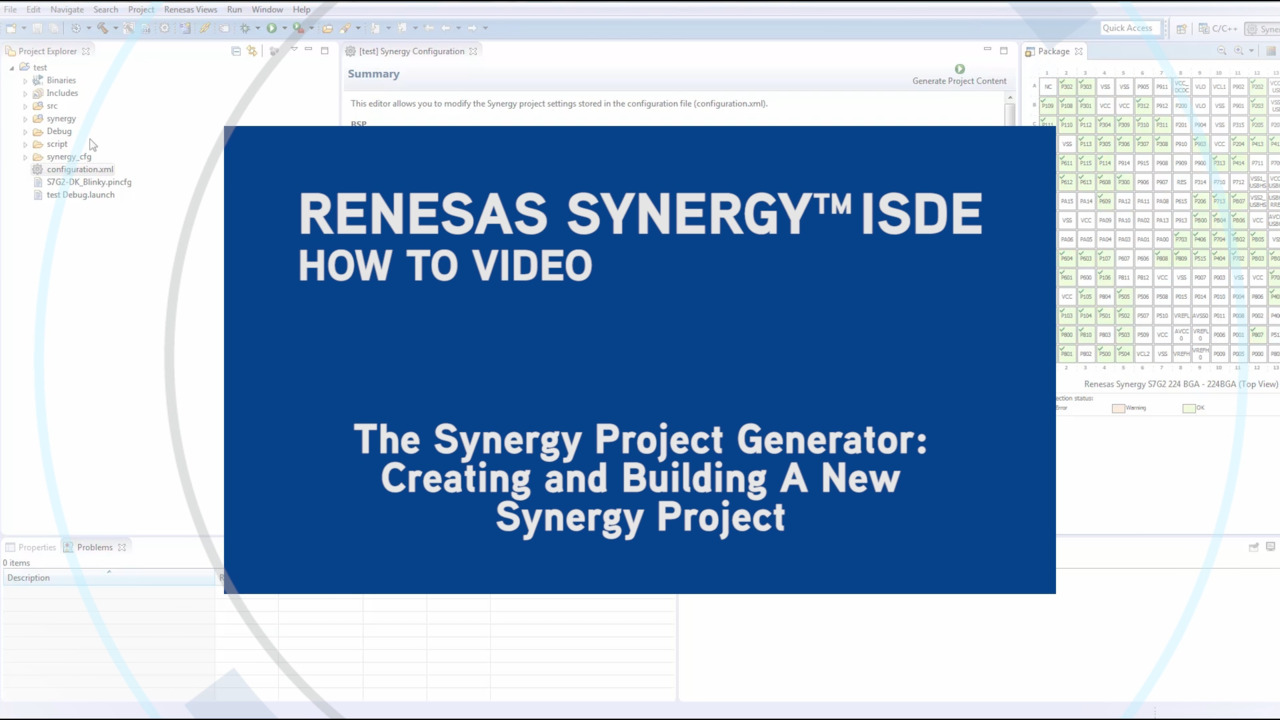Expand the synergy_cfg folder
Image resolution: width=1280 pixels, height=720 pixels.
click(x=25, y=157)
